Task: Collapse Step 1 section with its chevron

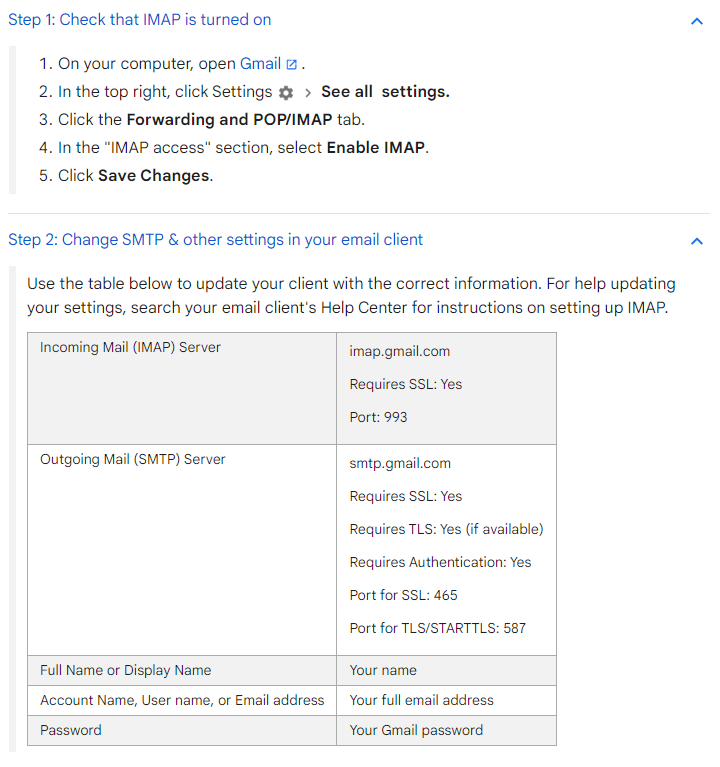Action: click(x=697, y=21)
